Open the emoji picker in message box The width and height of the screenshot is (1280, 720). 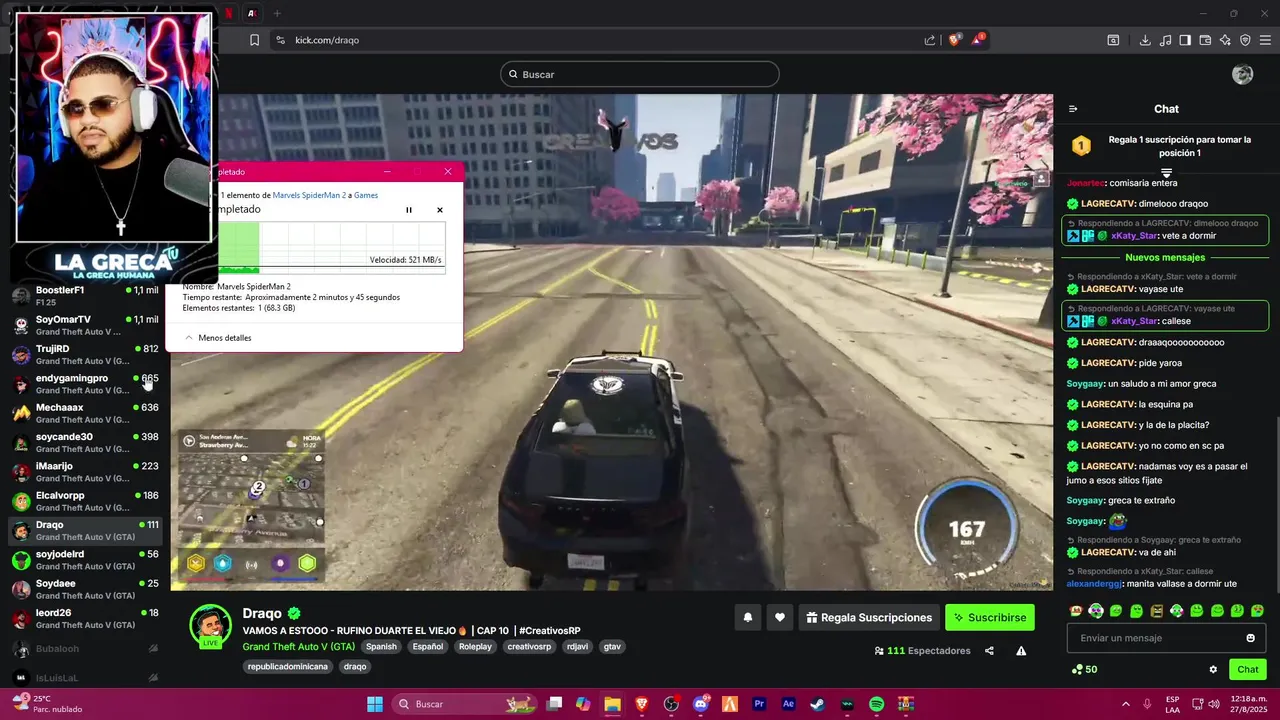point(1250,638)
